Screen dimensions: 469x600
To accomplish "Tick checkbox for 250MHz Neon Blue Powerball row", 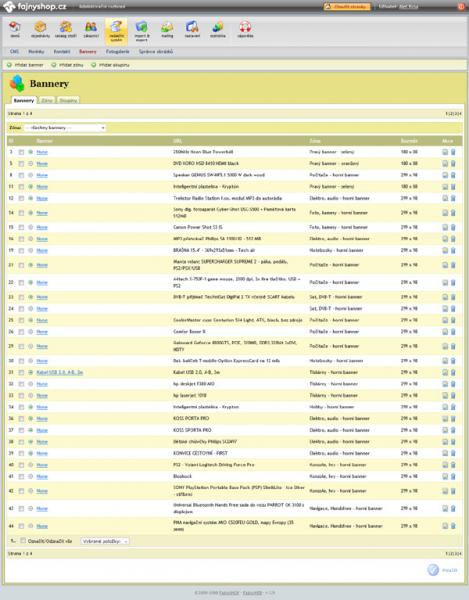I will [21, 152].
